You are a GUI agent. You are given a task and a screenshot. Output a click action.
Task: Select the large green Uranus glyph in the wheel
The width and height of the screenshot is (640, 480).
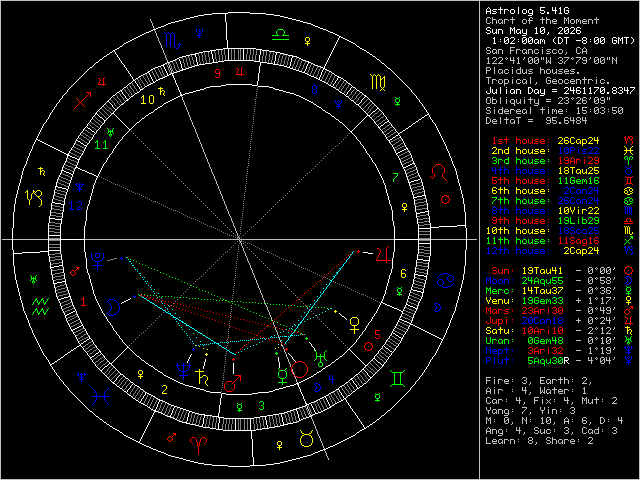pyautogui.click(x=320, y=358)
